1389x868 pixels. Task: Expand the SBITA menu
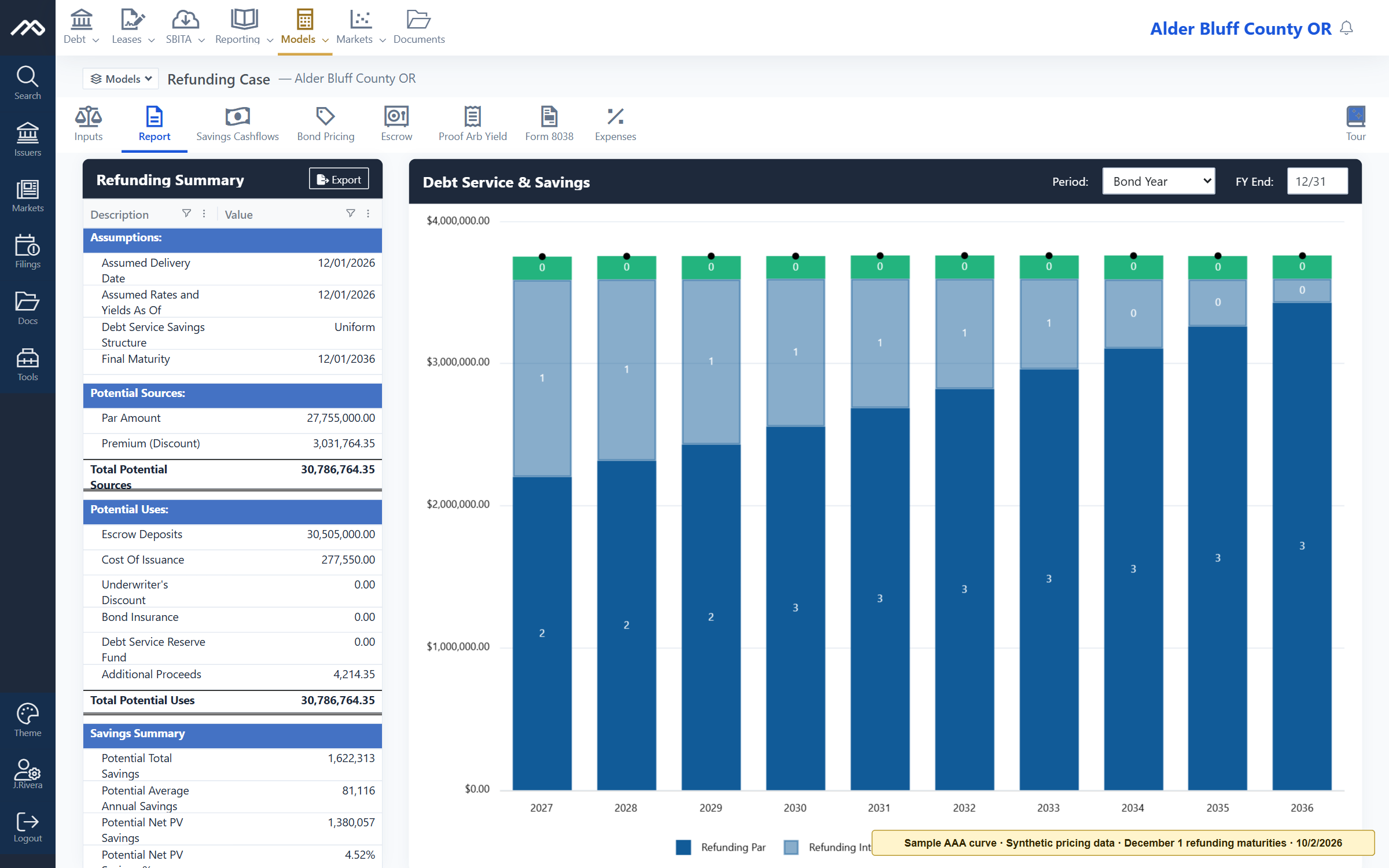(x=185, y=27)
